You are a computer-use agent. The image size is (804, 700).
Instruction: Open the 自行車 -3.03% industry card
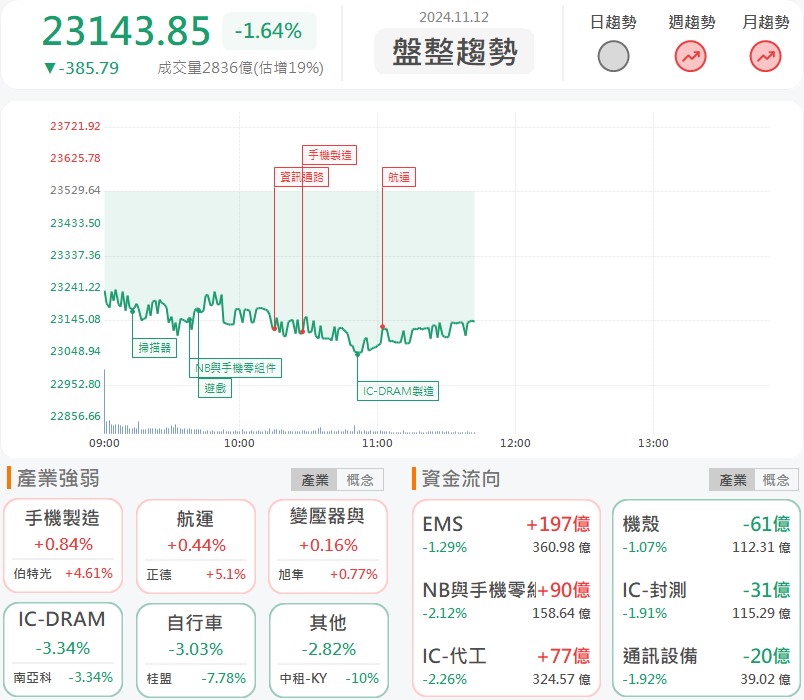pyautogui.click(x=196, y=650)
